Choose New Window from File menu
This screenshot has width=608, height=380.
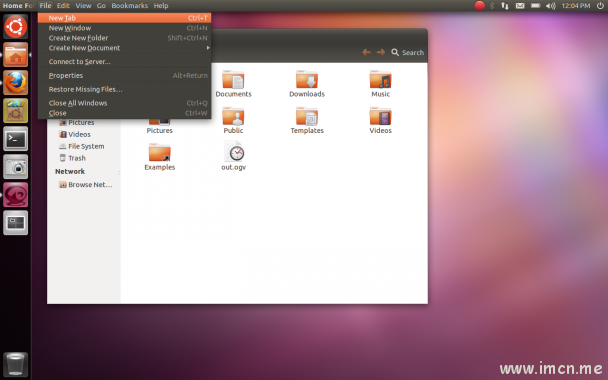pos(124,28)
